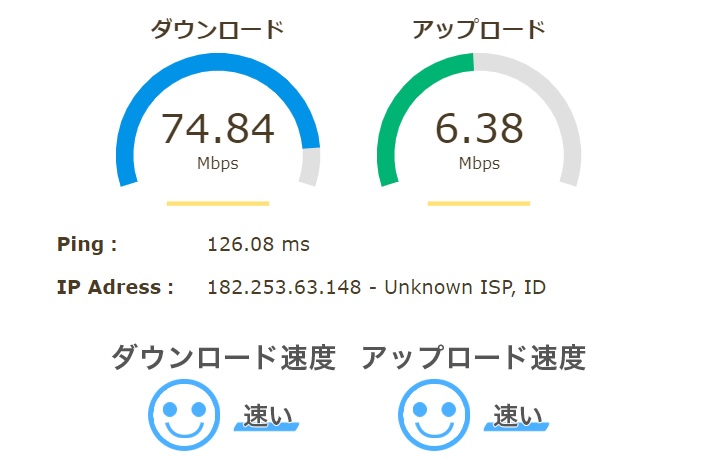Click the upload speed smiley face icon
Image resolution: width=715 pixels, height=471 pixels.
[434, 415]
